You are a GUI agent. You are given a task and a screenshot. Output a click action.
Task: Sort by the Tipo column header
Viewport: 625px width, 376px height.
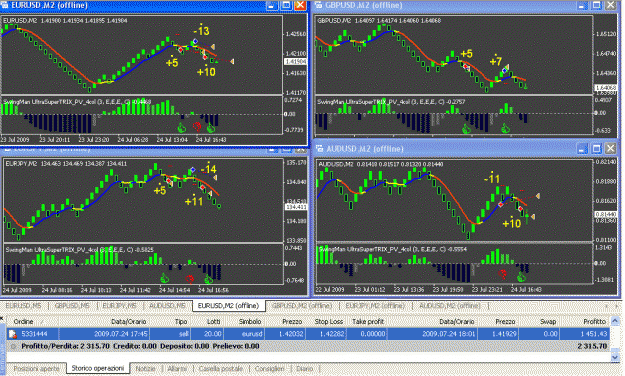181,322
